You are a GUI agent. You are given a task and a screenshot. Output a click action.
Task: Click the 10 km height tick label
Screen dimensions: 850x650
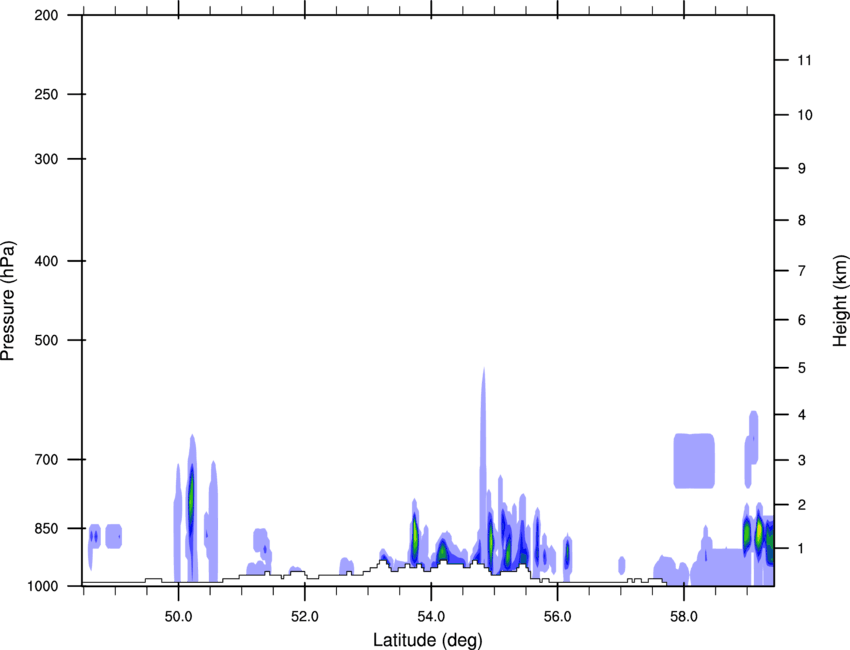[x=805, y=115]
